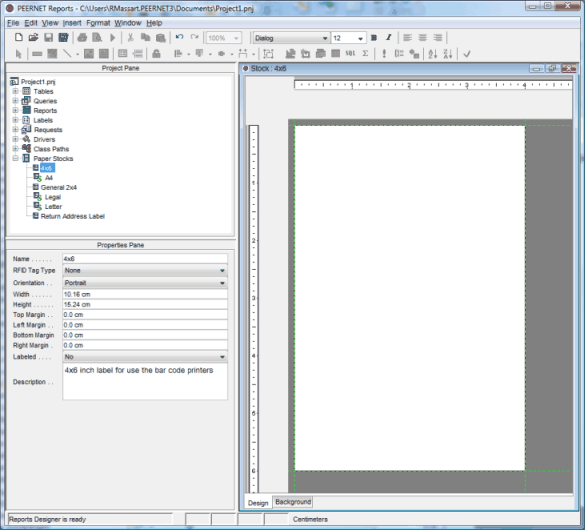Screen dimensions: 585x530
Task: Click the Labels tree item
Action: coord(43,120)
